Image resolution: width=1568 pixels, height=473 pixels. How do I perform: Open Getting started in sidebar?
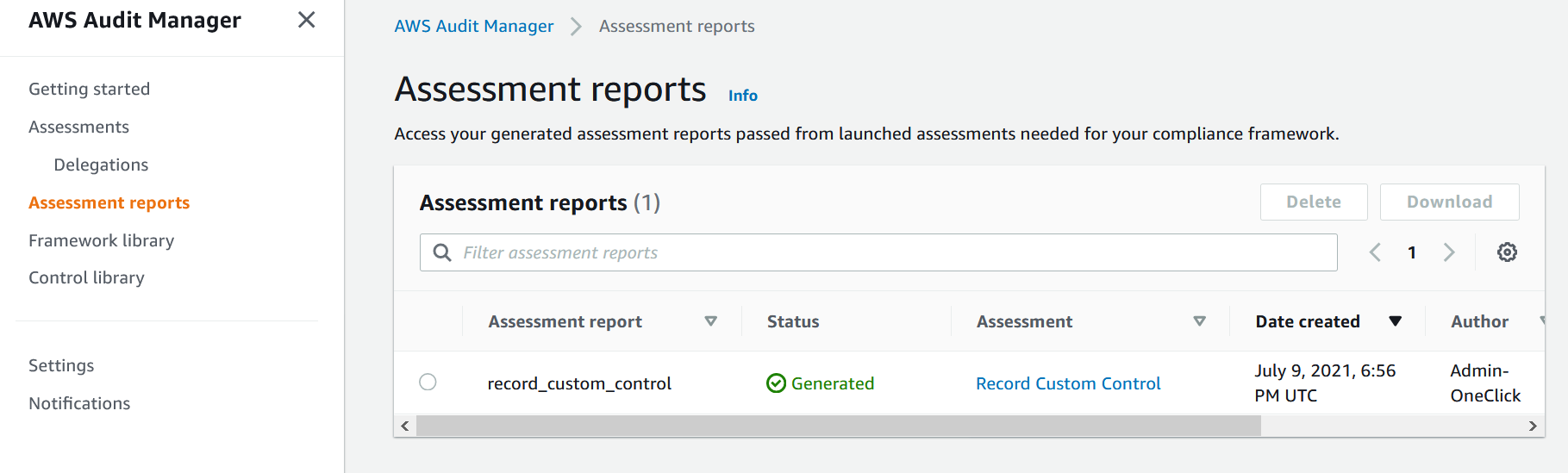click(90, 89)
